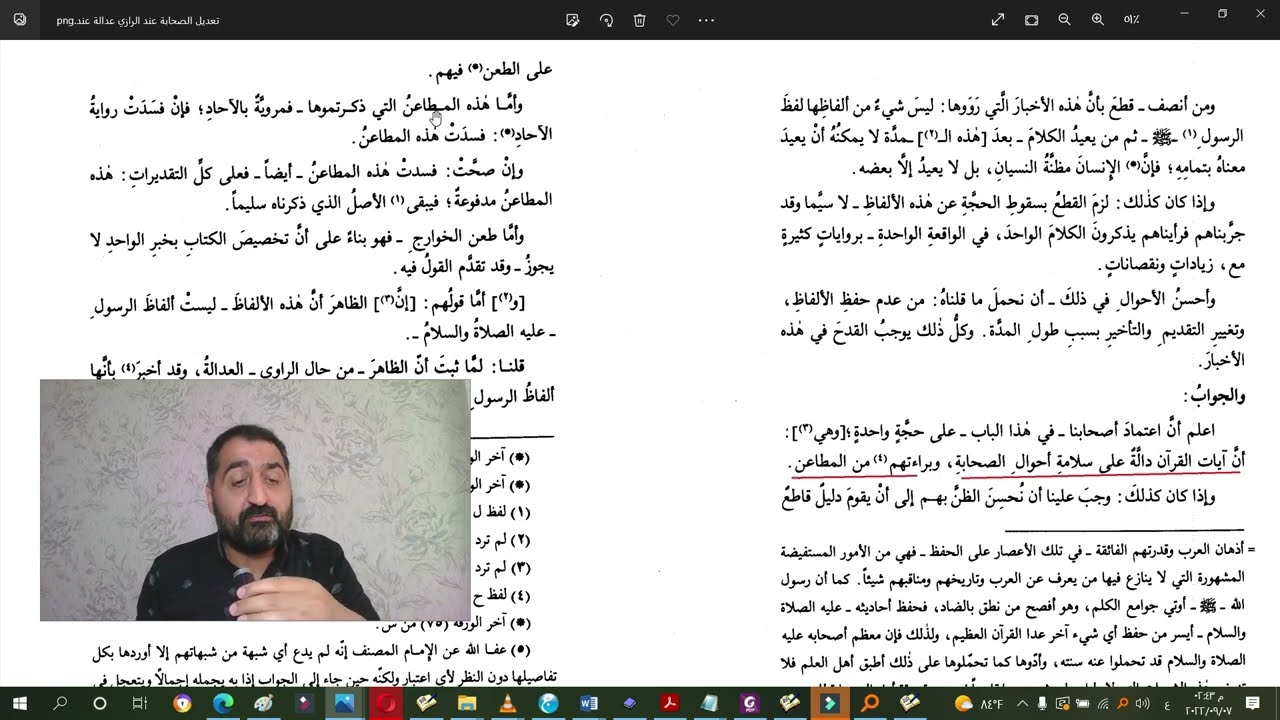The height and width of the screenshot is (720, 1280).
Task: Rotate the image
Action: tap(606, 20)
